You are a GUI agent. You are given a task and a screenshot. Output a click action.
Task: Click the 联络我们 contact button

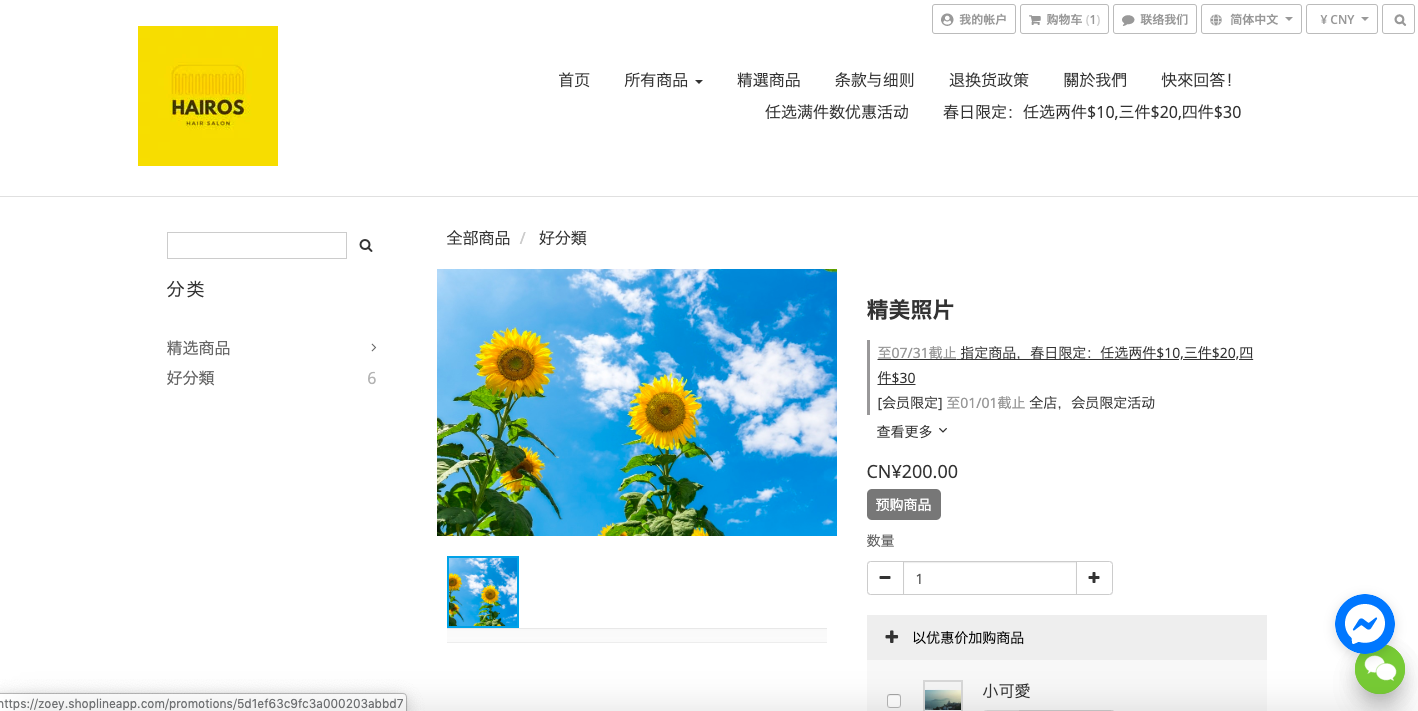pos(1155,19)
